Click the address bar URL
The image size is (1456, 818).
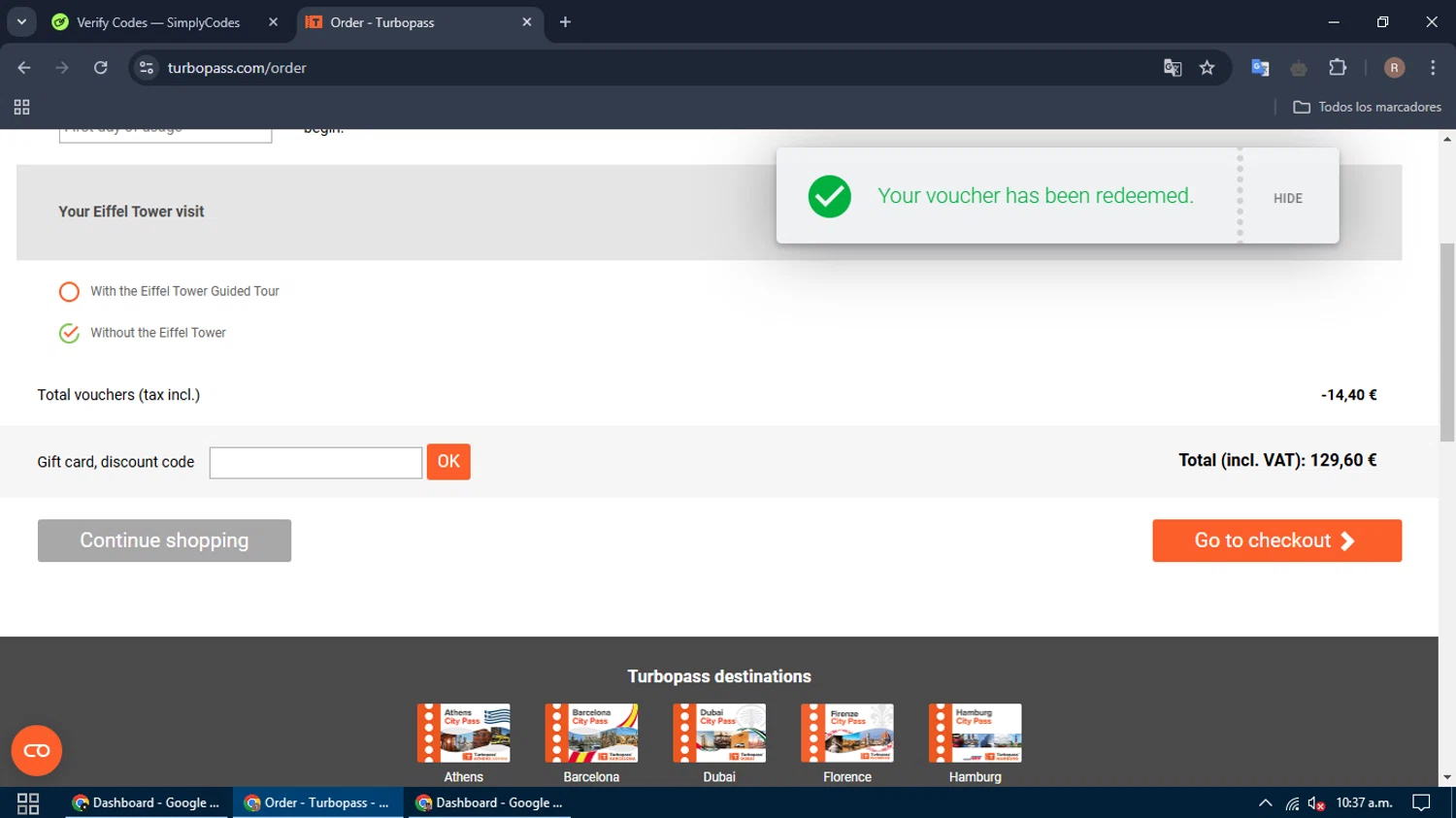(x=237, y=68)
